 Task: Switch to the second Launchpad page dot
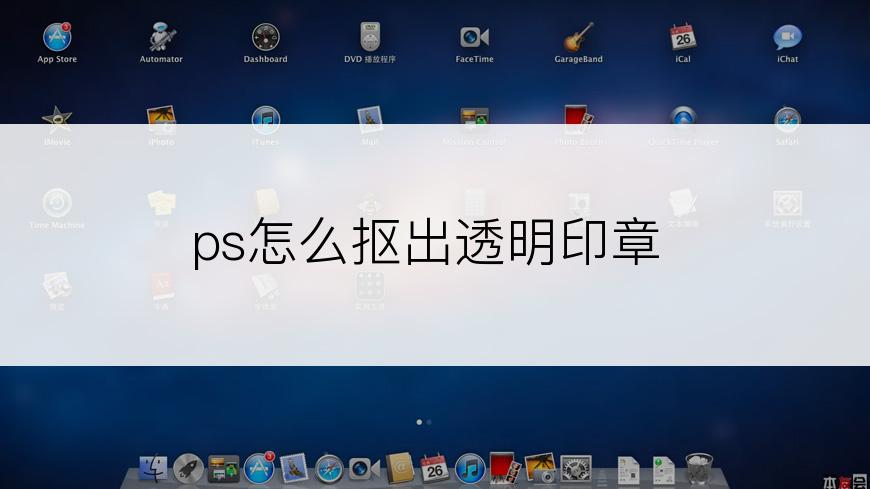coord(429,422)
